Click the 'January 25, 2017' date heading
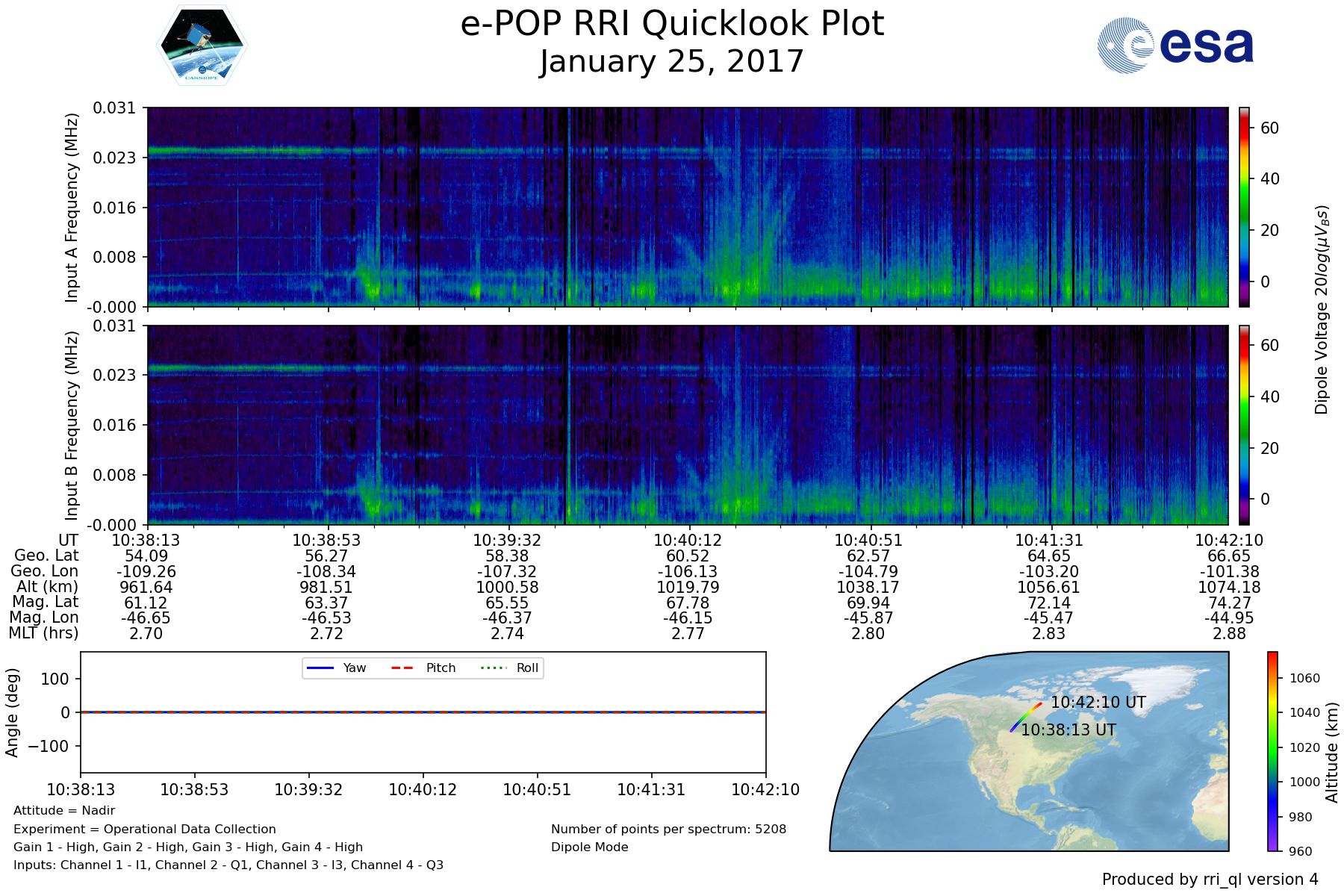Screen dimensions: 1344x896 click(x=672, y=61)
